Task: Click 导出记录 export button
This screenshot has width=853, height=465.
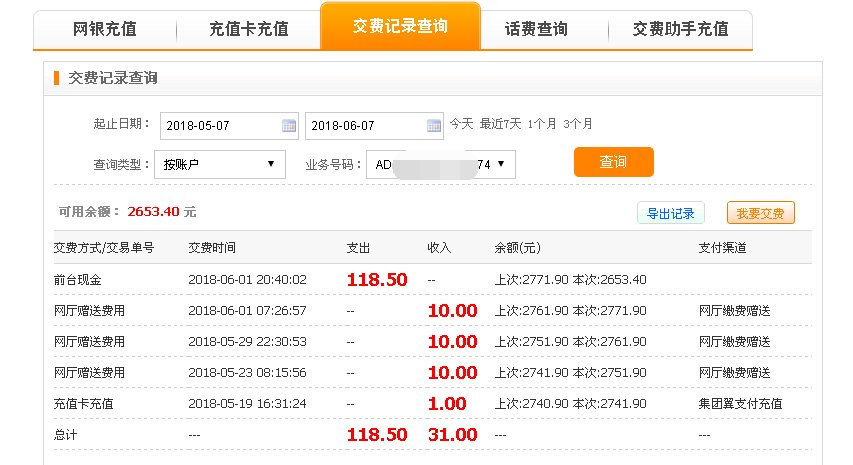Action: tap(671, 213)
